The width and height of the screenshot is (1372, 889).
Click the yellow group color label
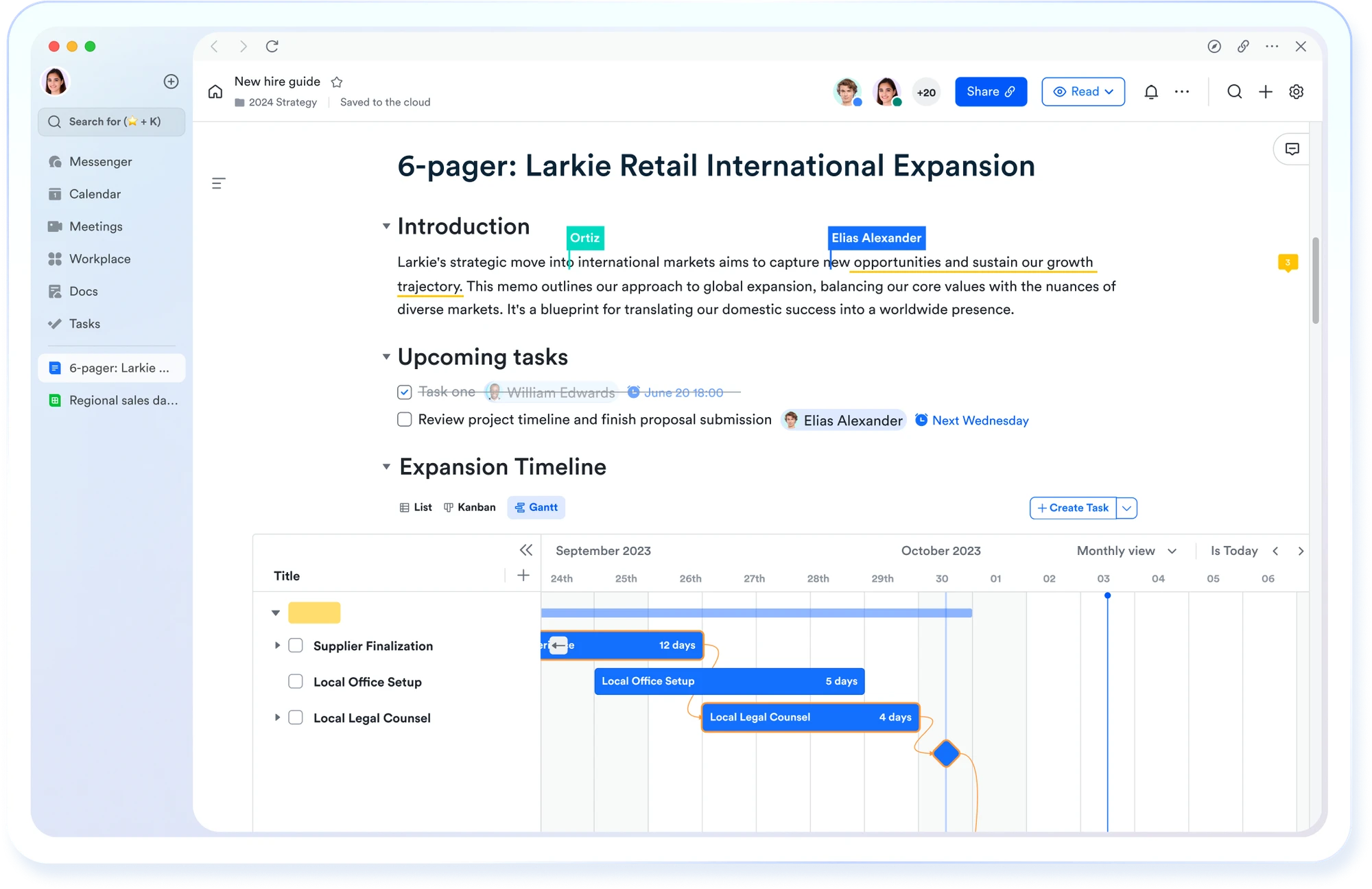click(x=314, y=613)
